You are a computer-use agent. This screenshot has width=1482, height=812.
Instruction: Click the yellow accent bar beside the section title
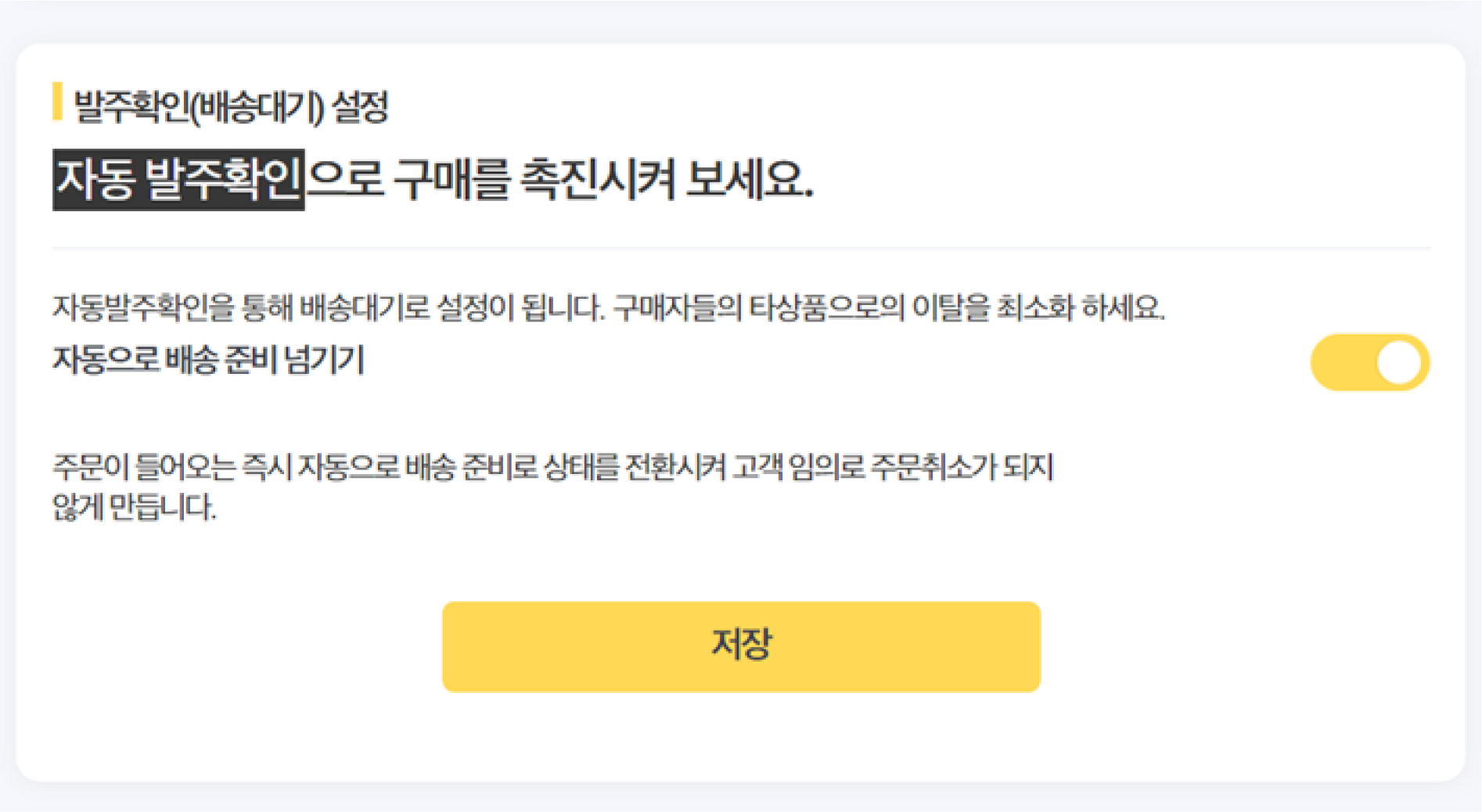(x=57, y=102)
